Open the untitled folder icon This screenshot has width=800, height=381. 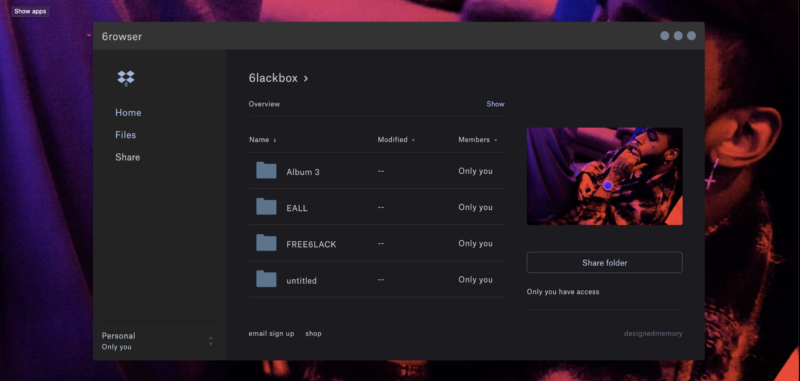266,279
